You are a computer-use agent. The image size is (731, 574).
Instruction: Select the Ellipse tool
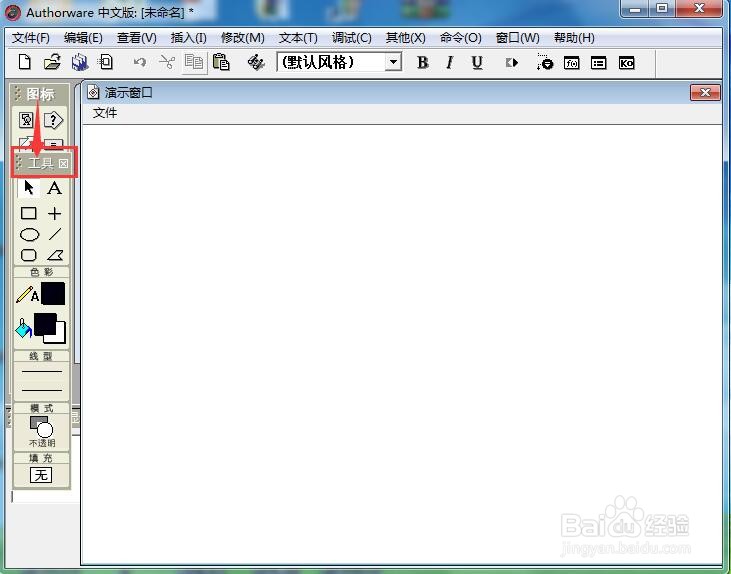29,235
